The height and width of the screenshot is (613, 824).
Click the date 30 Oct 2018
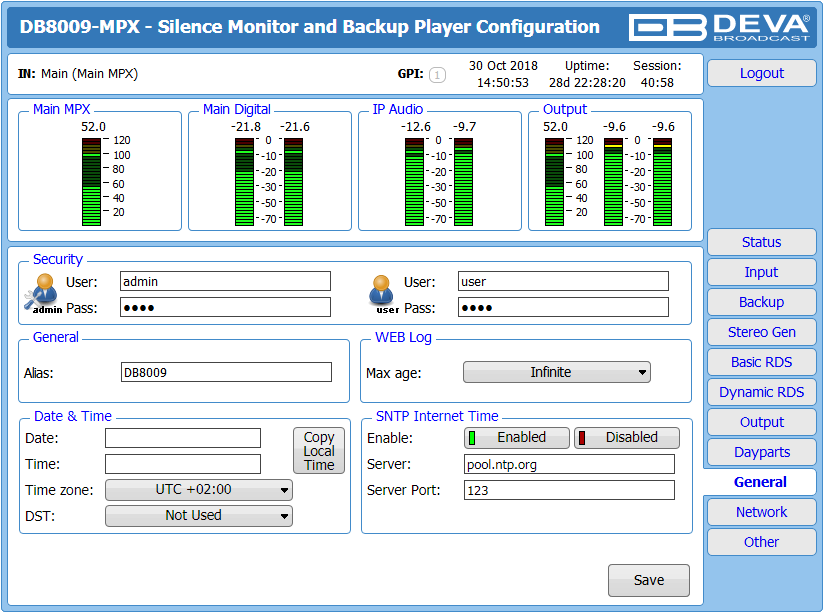[503, 66]
